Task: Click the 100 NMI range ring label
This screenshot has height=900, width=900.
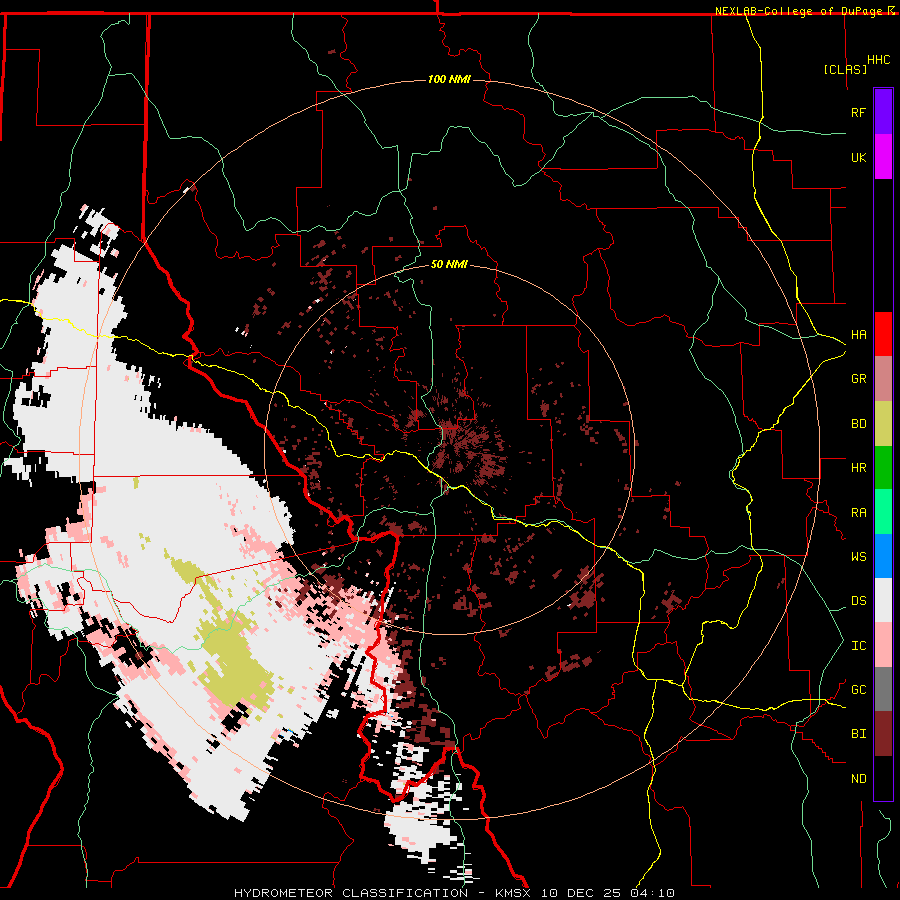Action: click(x=449, y=79)
